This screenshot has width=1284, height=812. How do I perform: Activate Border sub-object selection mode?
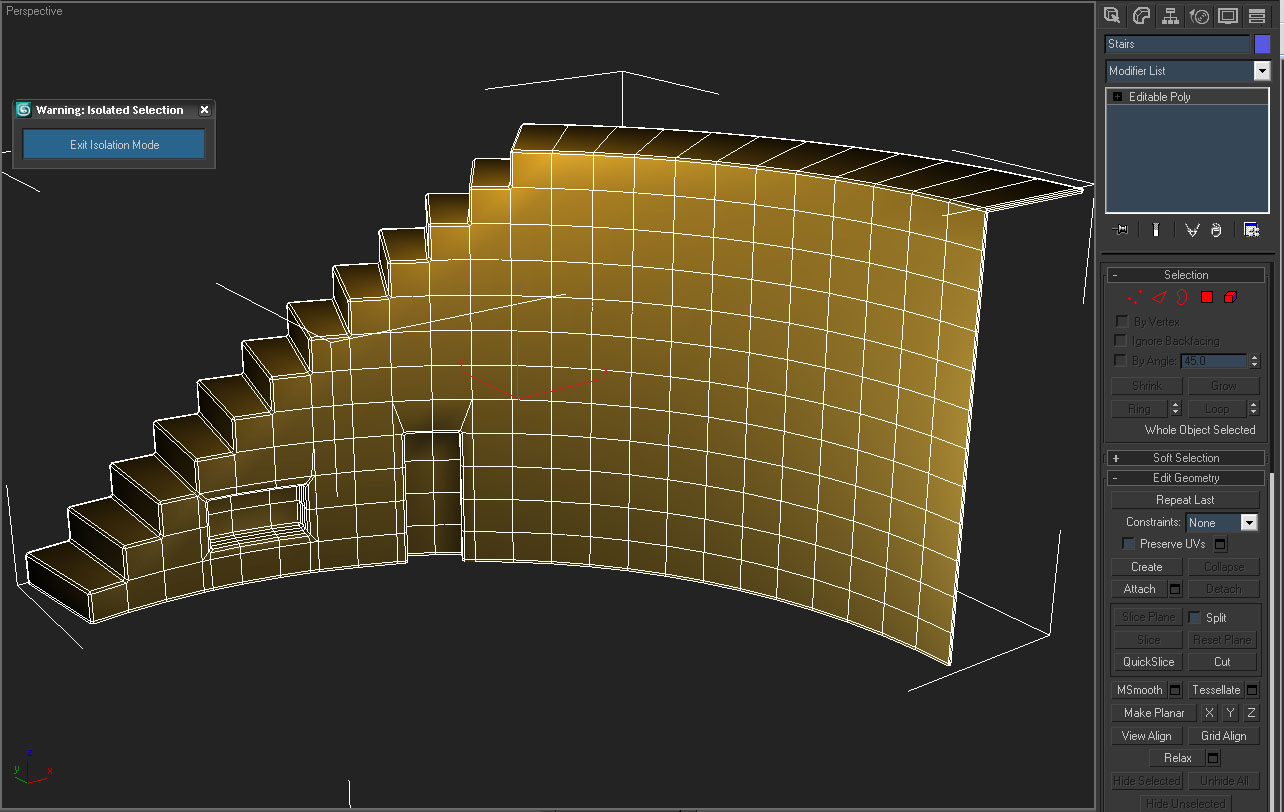pyautogui.click(x=1182, y=296)
